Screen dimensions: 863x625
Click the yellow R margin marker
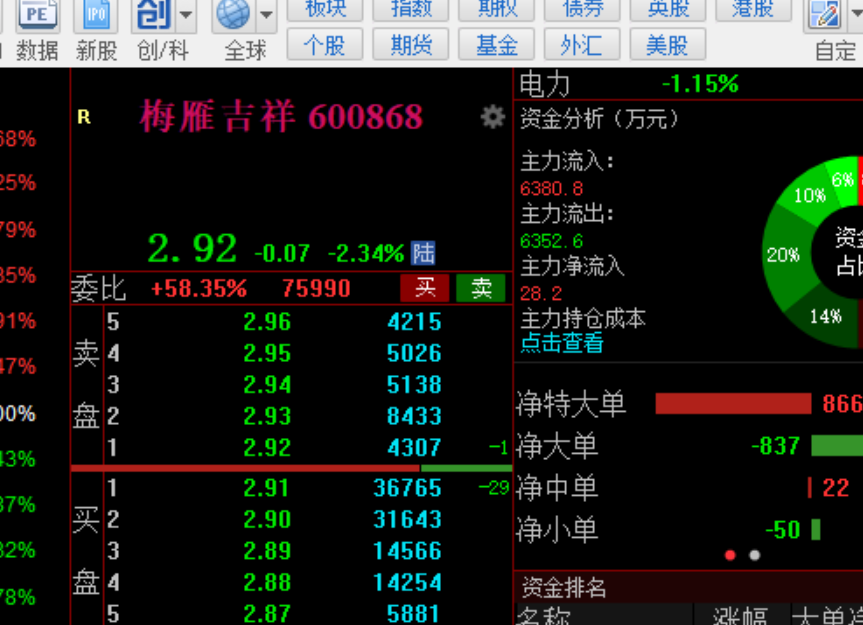84,117
